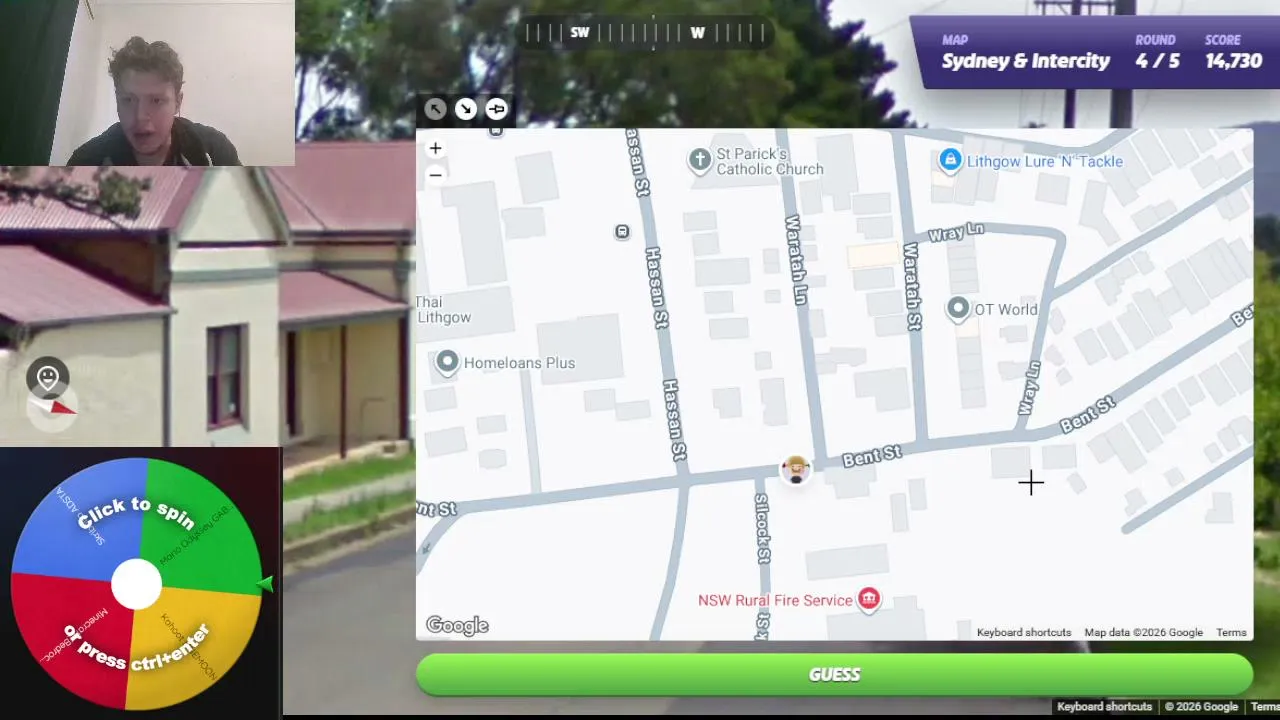Image resolution: width=1280 pixels, height=720 pixels.
Task: Click the Map data ©2026 Google attribution
Action: 1143,632
